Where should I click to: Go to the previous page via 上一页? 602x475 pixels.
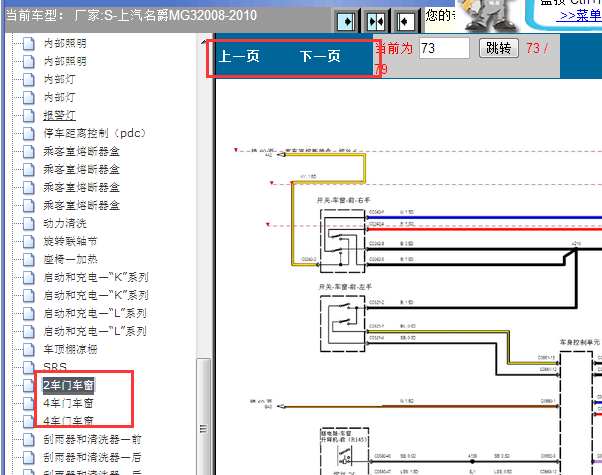coord(239,56)
